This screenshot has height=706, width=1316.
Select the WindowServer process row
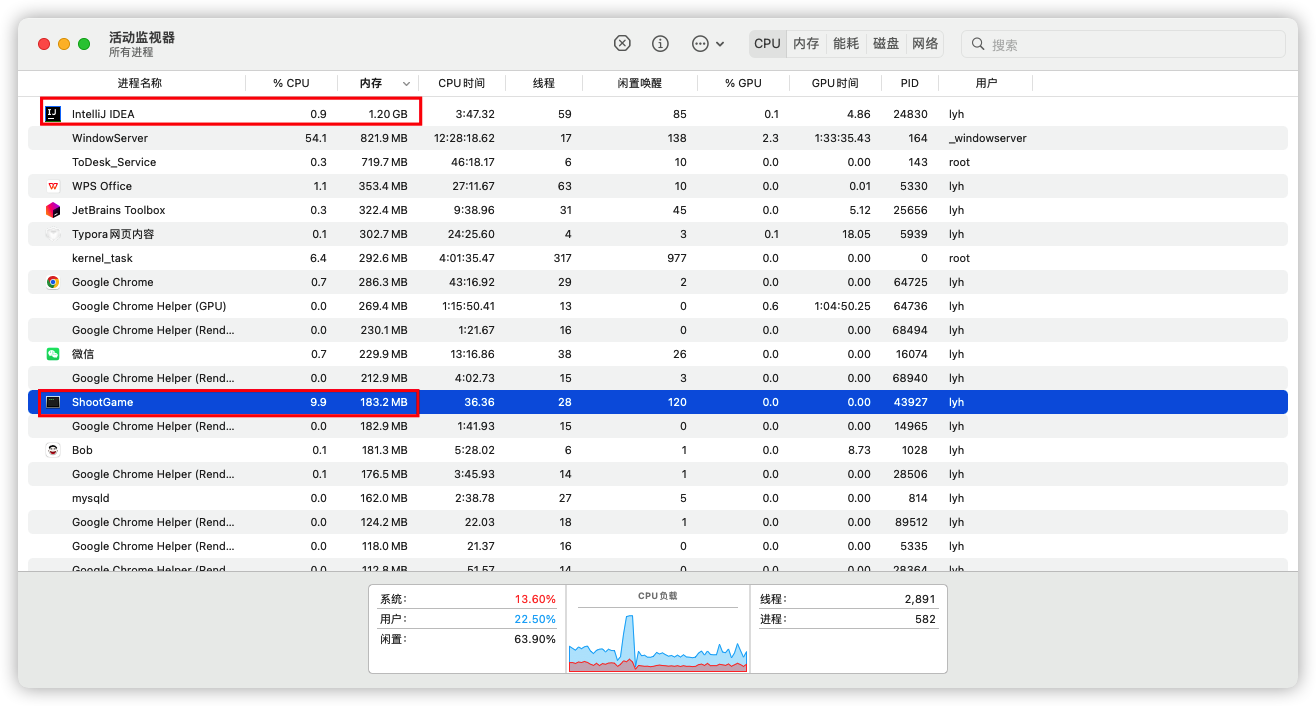tap(658, 138)
